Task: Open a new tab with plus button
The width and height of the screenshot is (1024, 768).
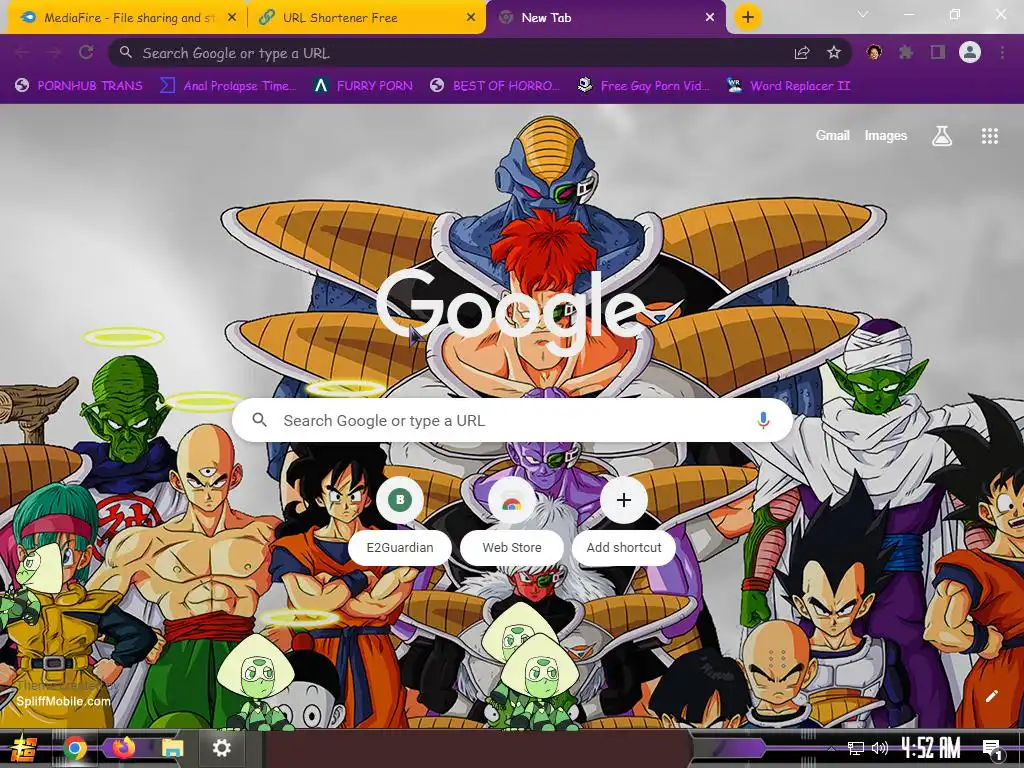Action: pos(748,17)
